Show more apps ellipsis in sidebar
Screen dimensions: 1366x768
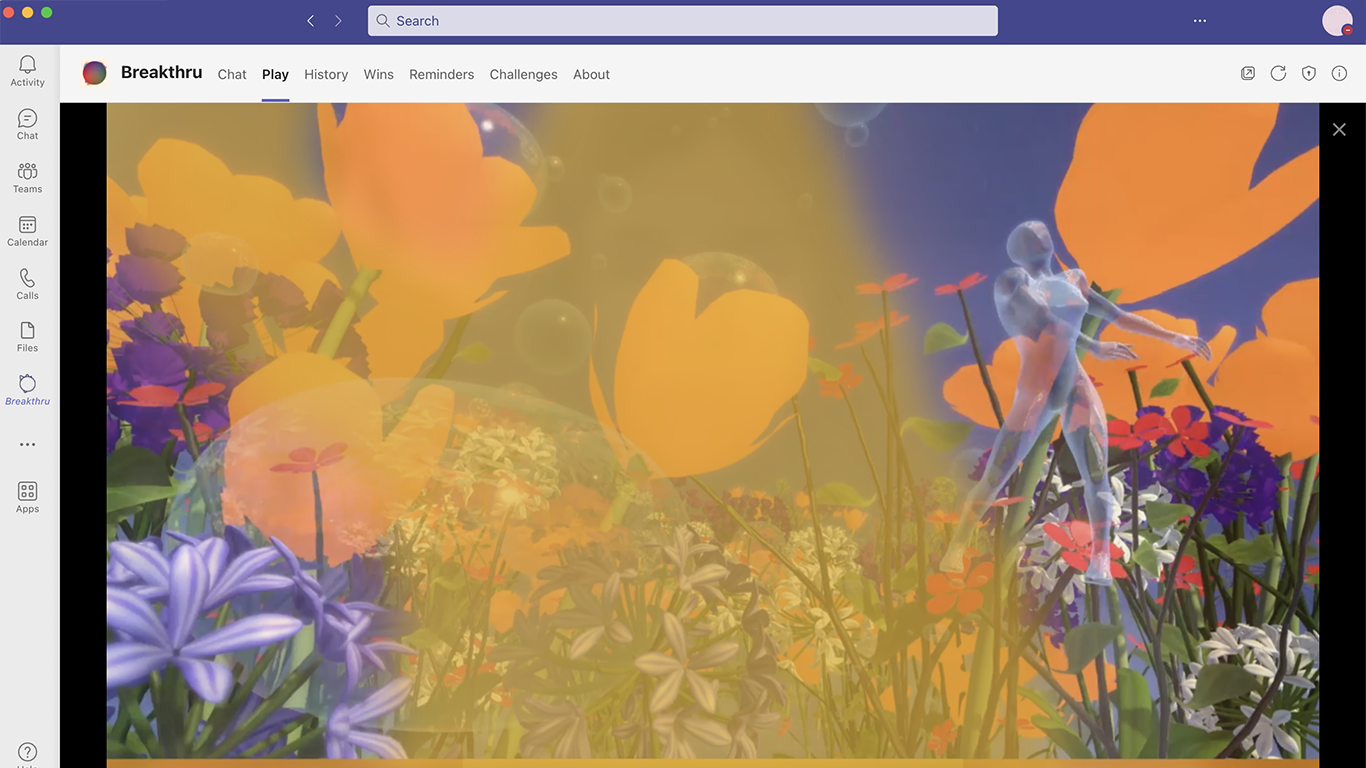click(28, 444)
